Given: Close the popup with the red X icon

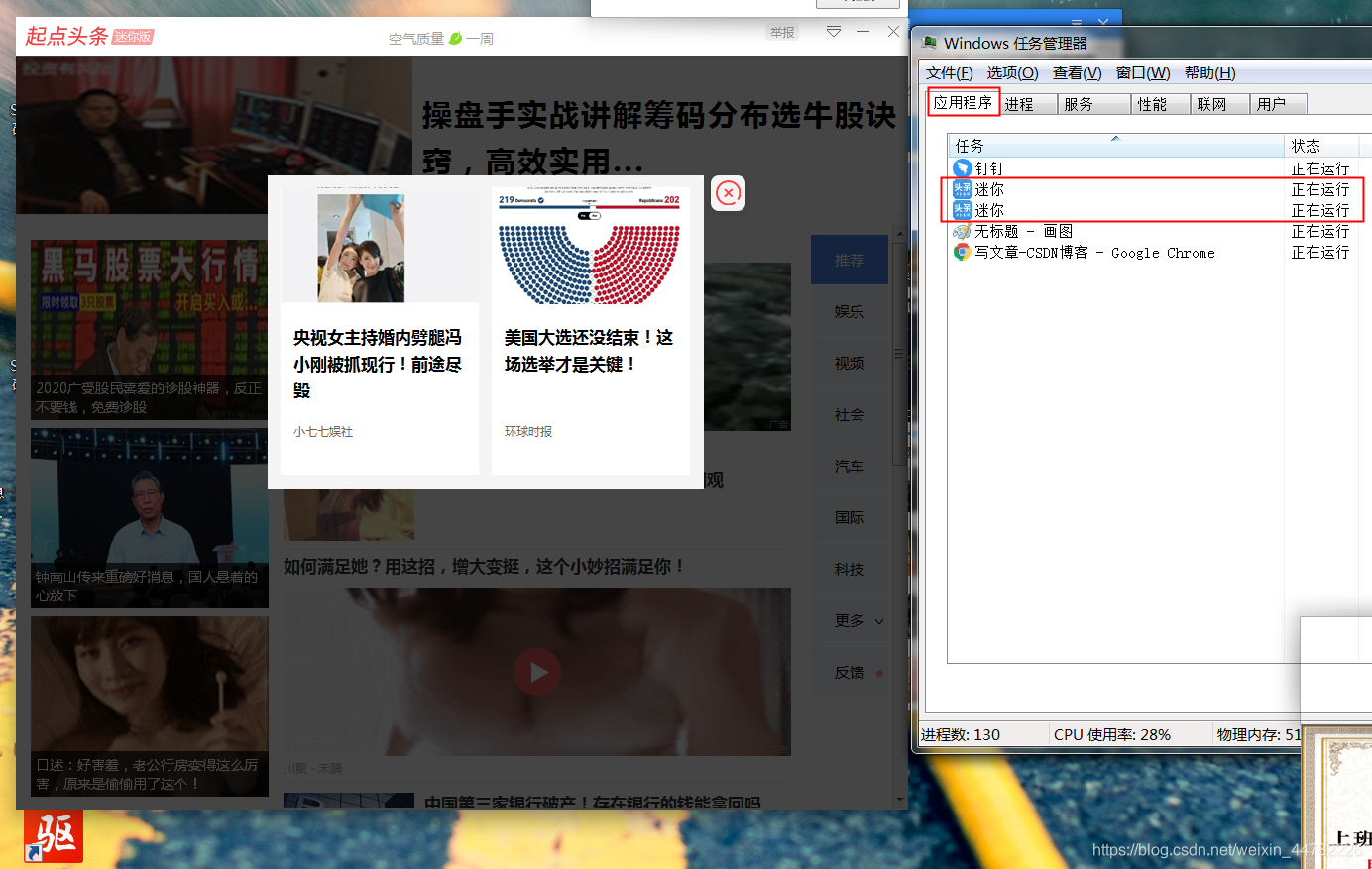Looking at the screenshot, I should point(728,193).
